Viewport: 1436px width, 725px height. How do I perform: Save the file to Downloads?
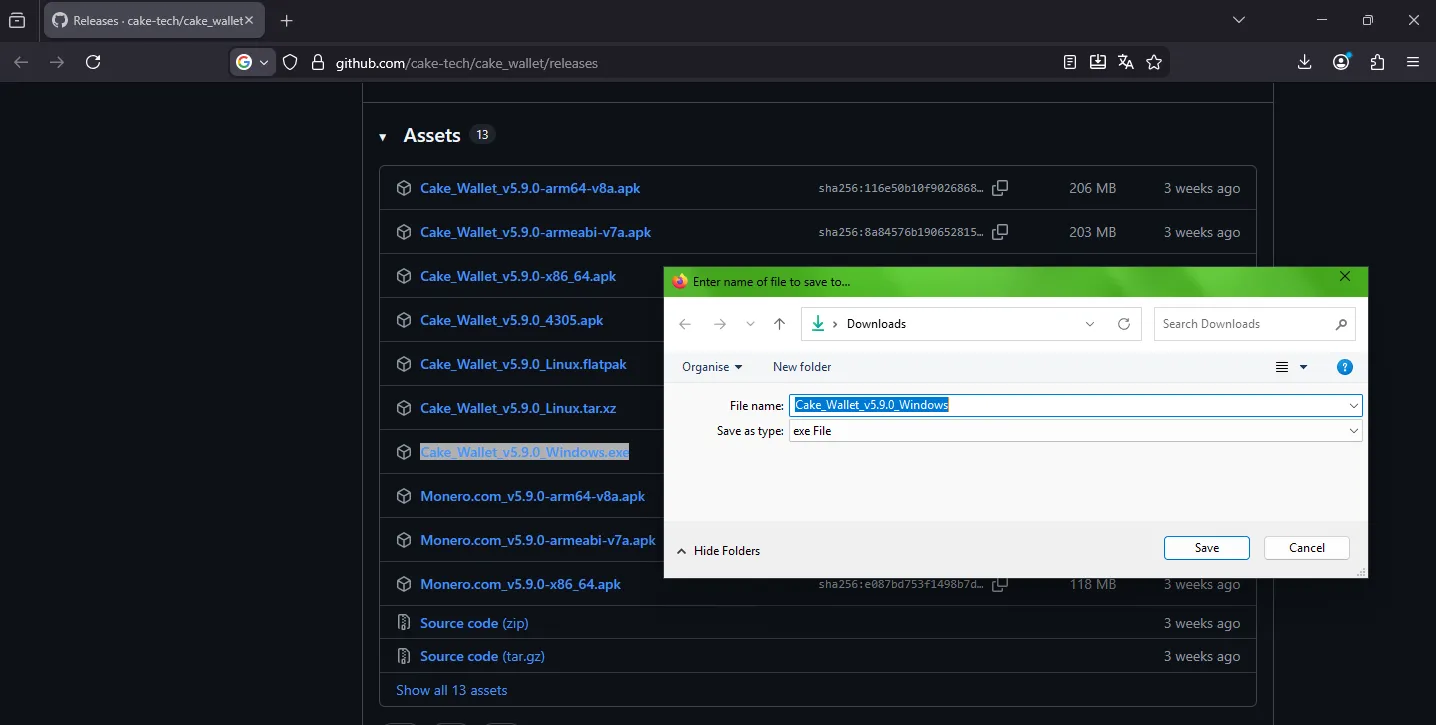tap(1207, 548)
